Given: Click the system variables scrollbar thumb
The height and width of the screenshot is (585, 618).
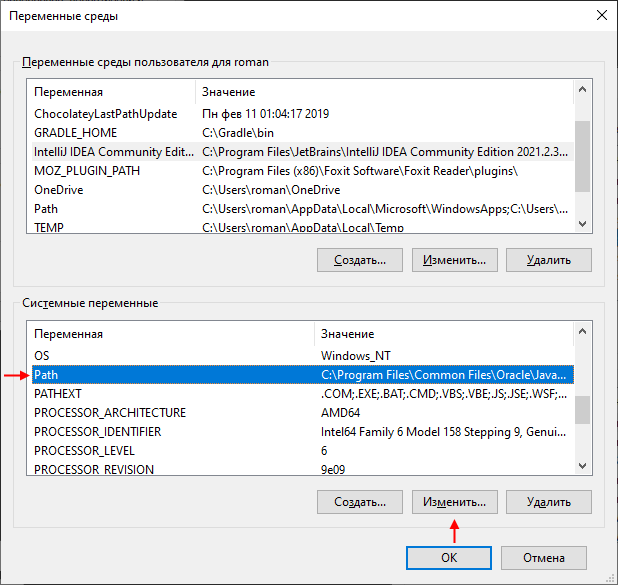Looking at the screenshot, I should tap(582, 410).
